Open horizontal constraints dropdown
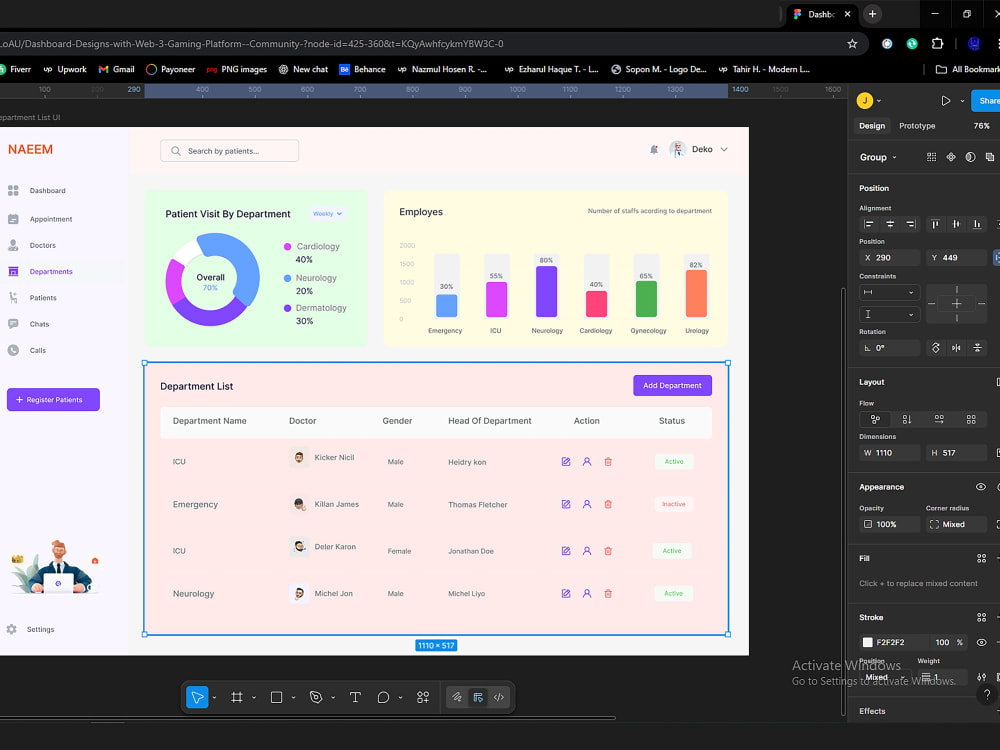 coord(890,292)
